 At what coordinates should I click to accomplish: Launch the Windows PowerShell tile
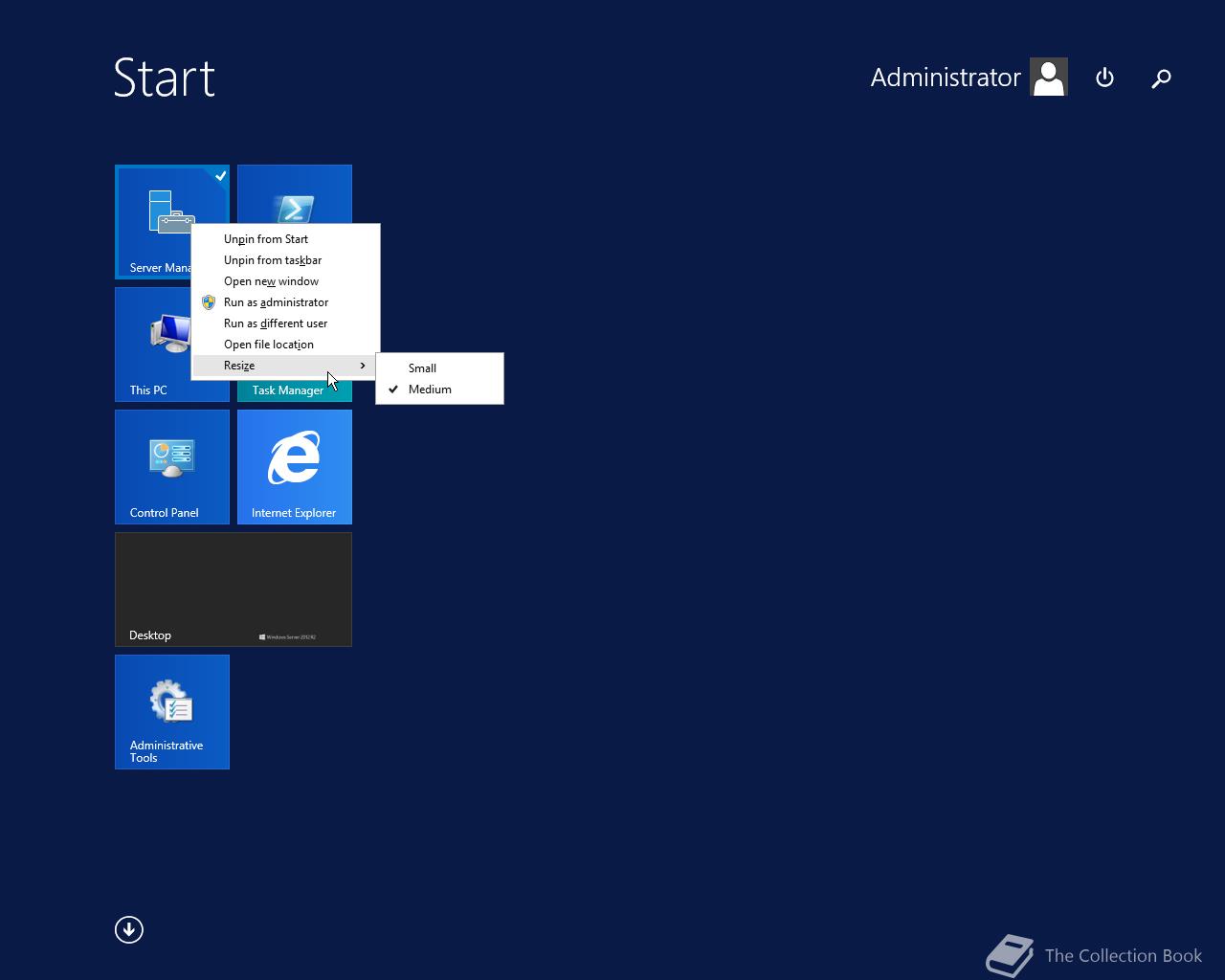click(x=295, y=193)
